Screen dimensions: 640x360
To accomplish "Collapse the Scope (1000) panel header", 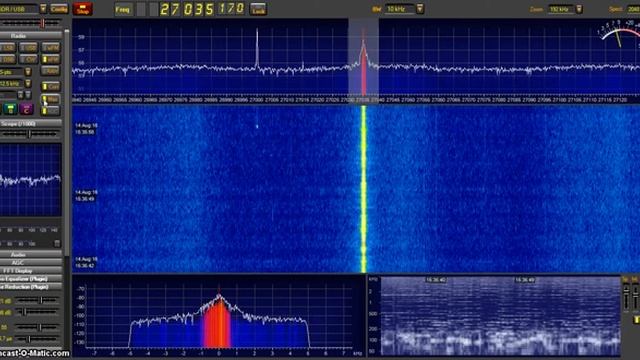I will coord(31,124).
